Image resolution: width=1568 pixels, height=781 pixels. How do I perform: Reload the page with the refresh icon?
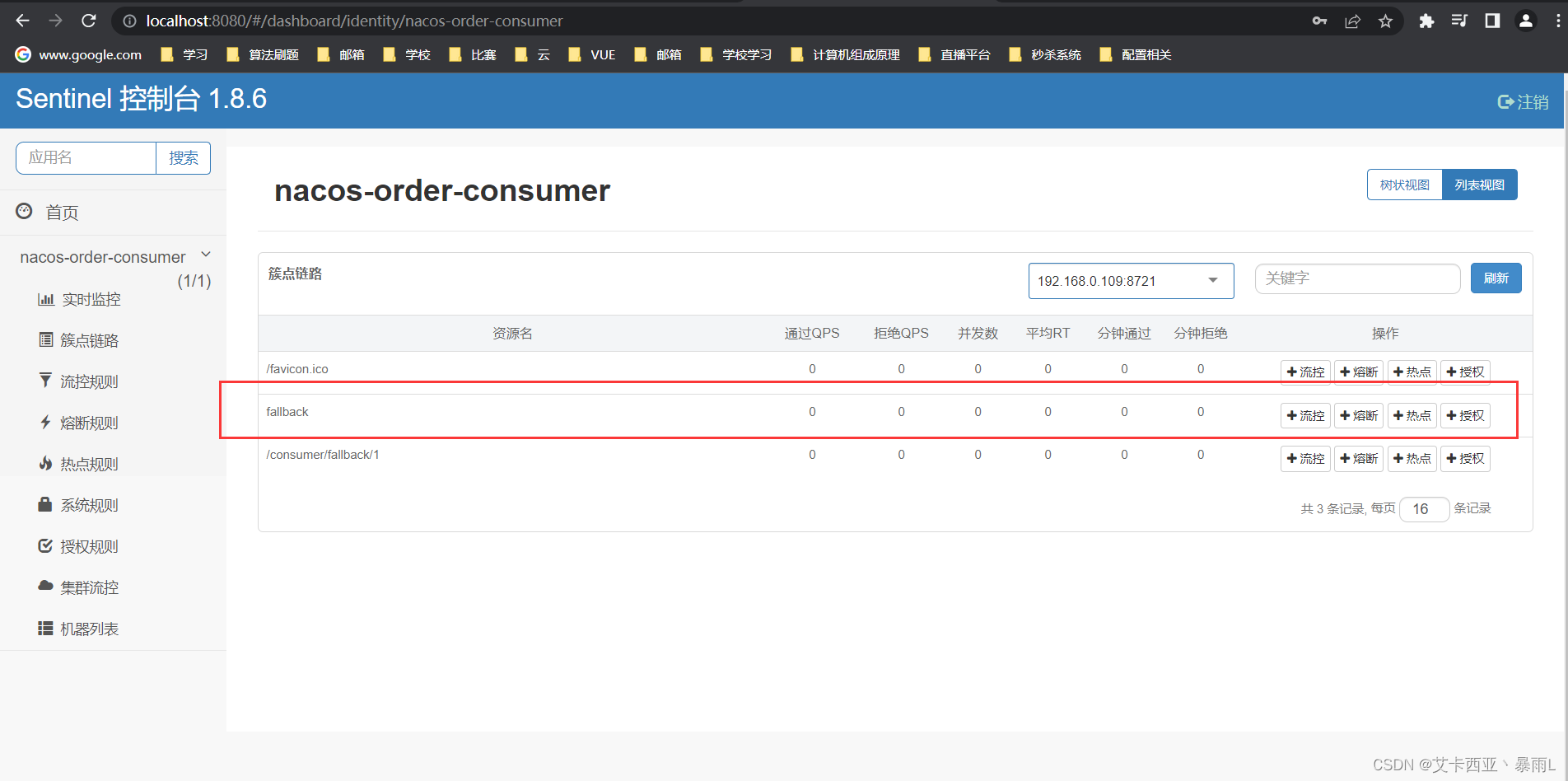pyautogui.click(x=89, y=21)
